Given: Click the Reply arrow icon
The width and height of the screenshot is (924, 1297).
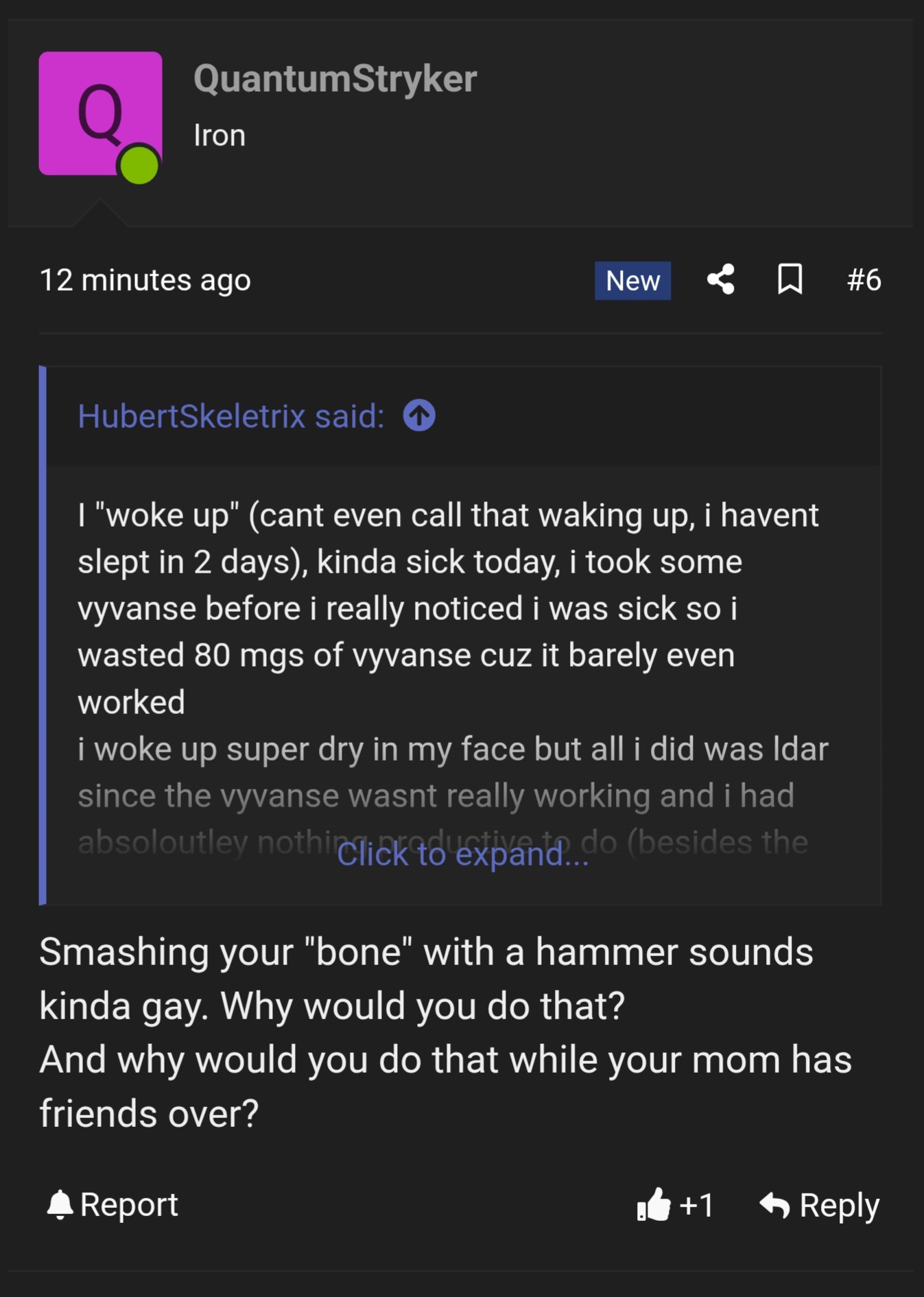Looking at the screenshot, I should [775, 1205].
